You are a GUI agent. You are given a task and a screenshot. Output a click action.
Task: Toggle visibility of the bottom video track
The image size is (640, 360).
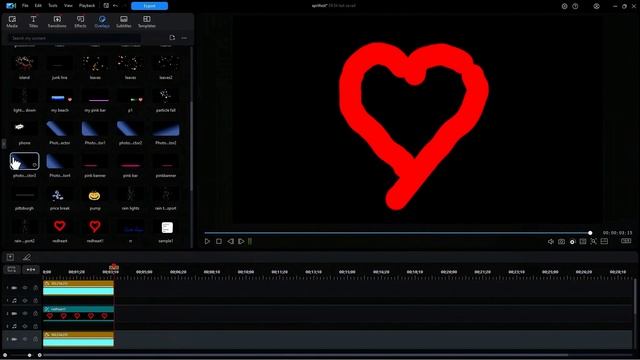[x=25, y=339]
